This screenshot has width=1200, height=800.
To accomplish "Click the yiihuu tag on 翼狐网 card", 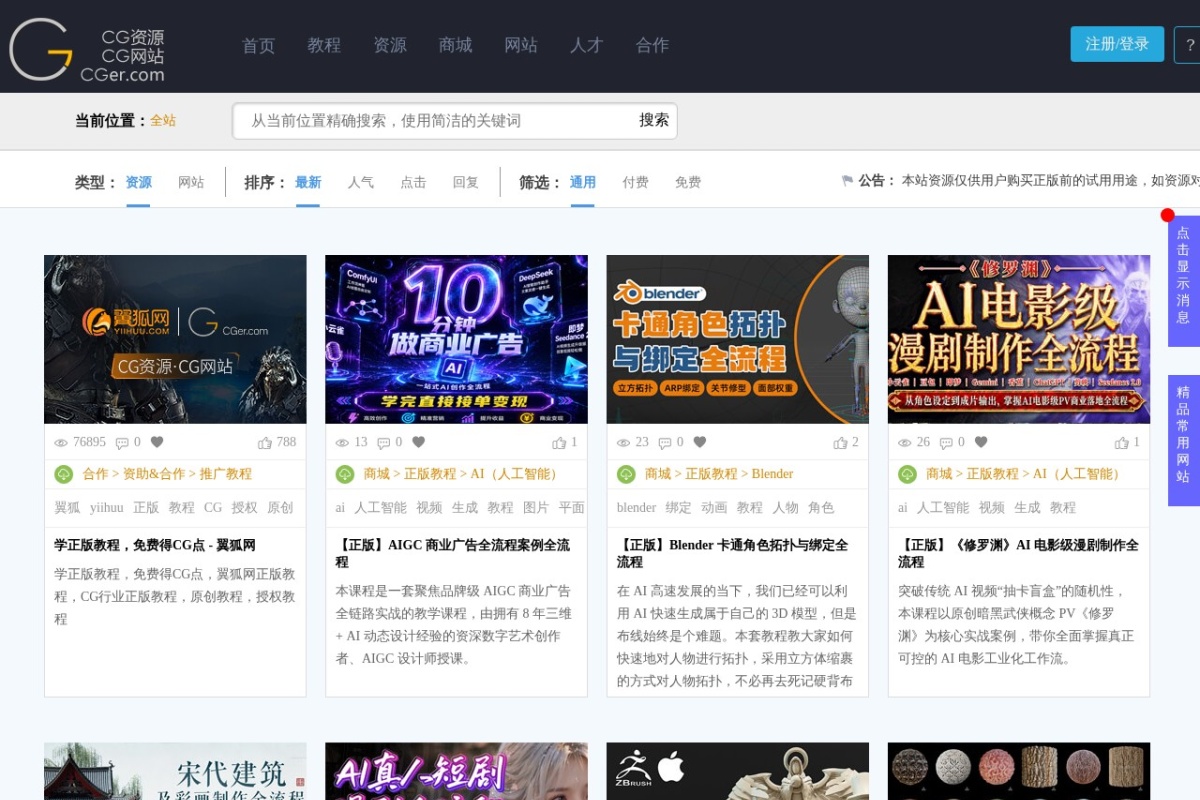I will [106, 508].
